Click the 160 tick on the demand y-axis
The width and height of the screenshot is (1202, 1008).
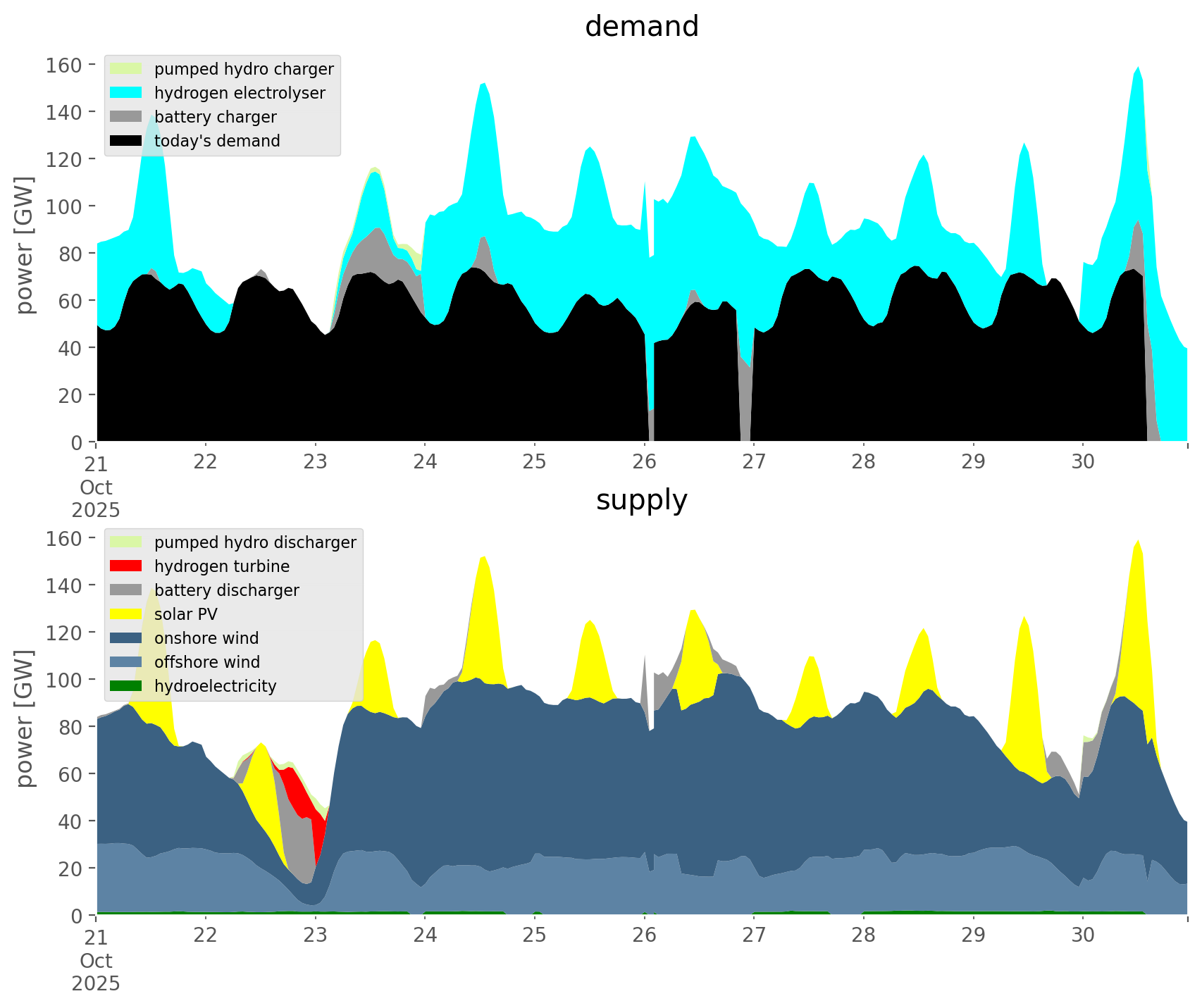[63, 66]
